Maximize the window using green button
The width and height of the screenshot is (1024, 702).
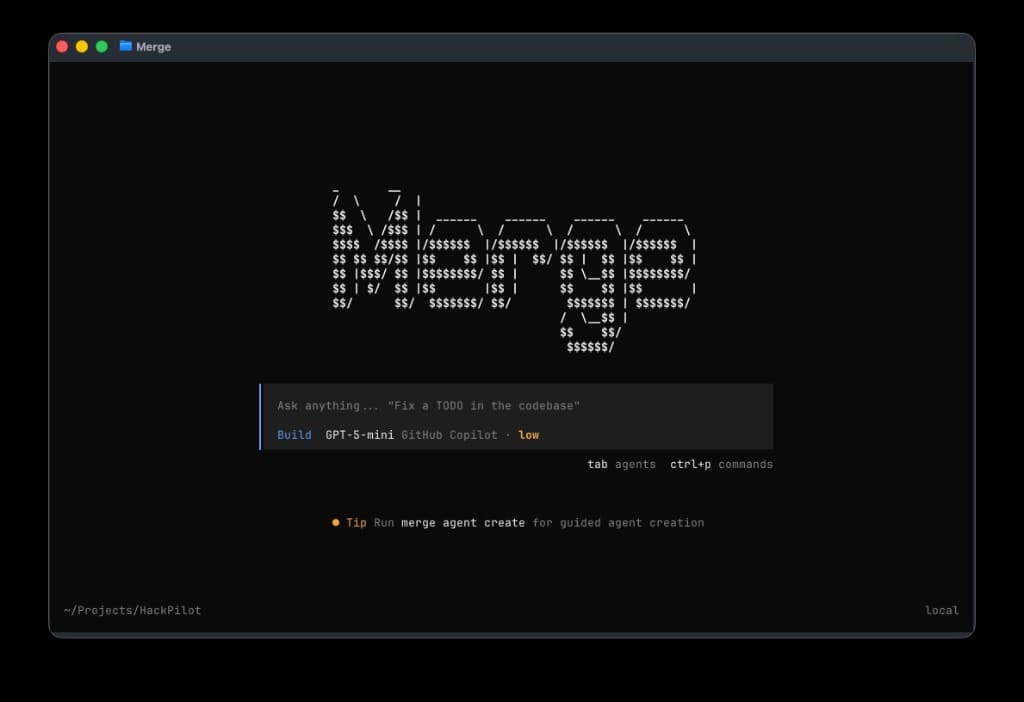(x=101, y=46)
